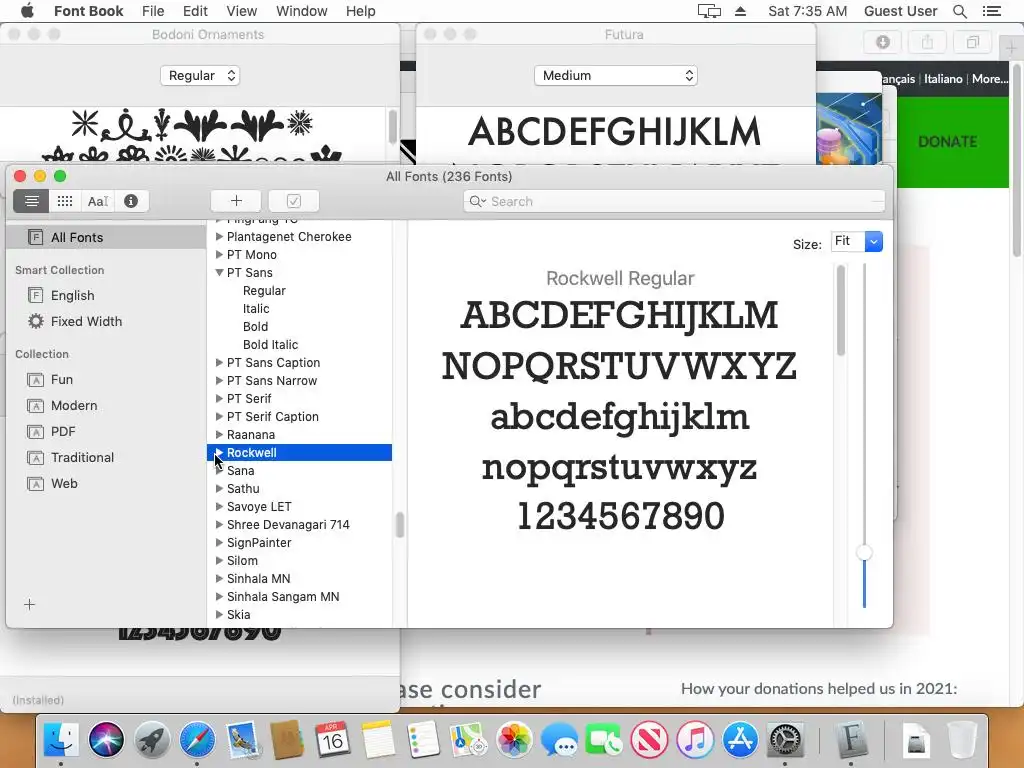Open Finder from the Dock
Image resolution: width=1024 pixels, height=768 pixels.
click(x=61, y=739)
